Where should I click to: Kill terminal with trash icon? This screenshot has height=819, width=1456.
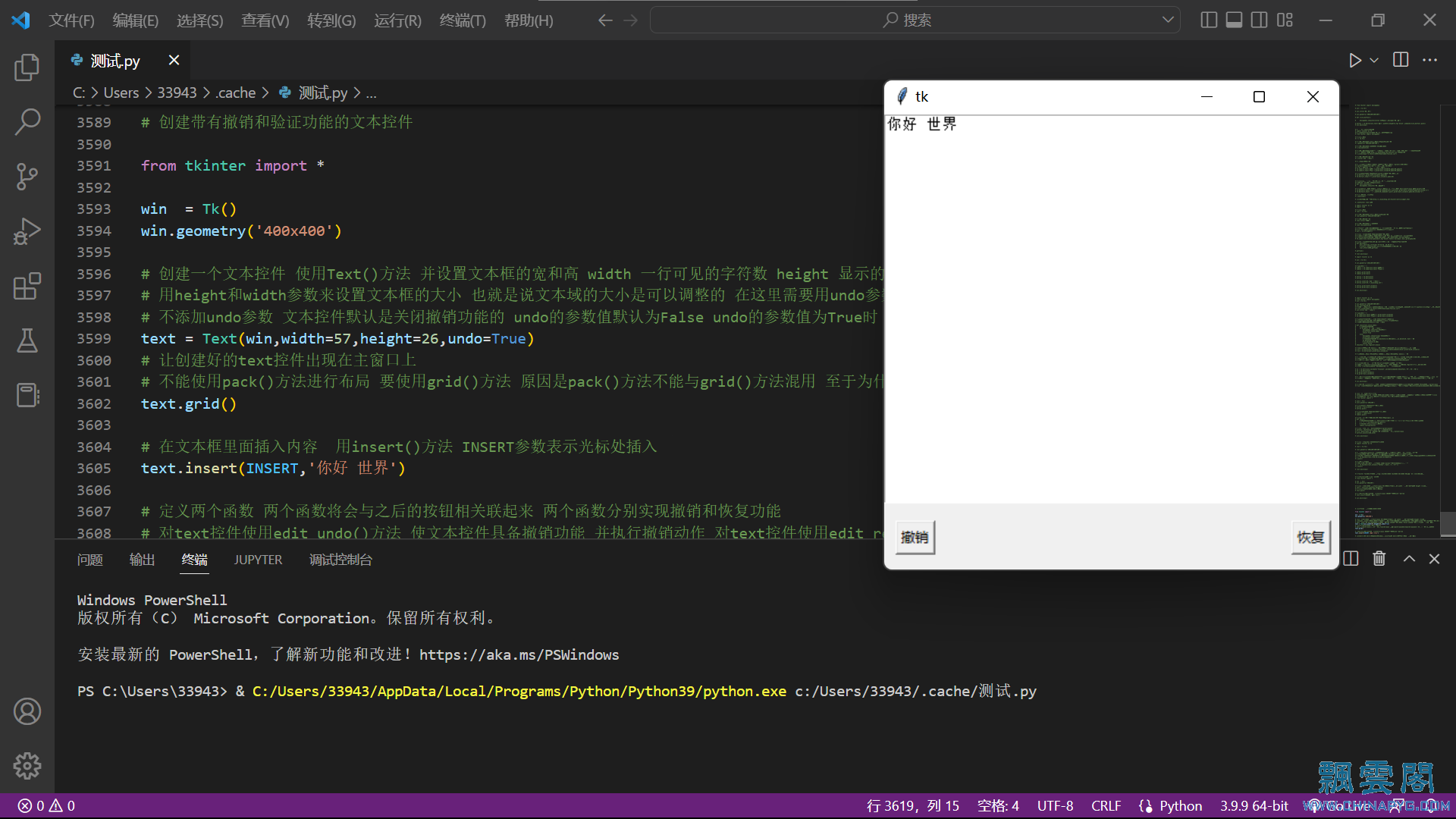pos(1379,559)
